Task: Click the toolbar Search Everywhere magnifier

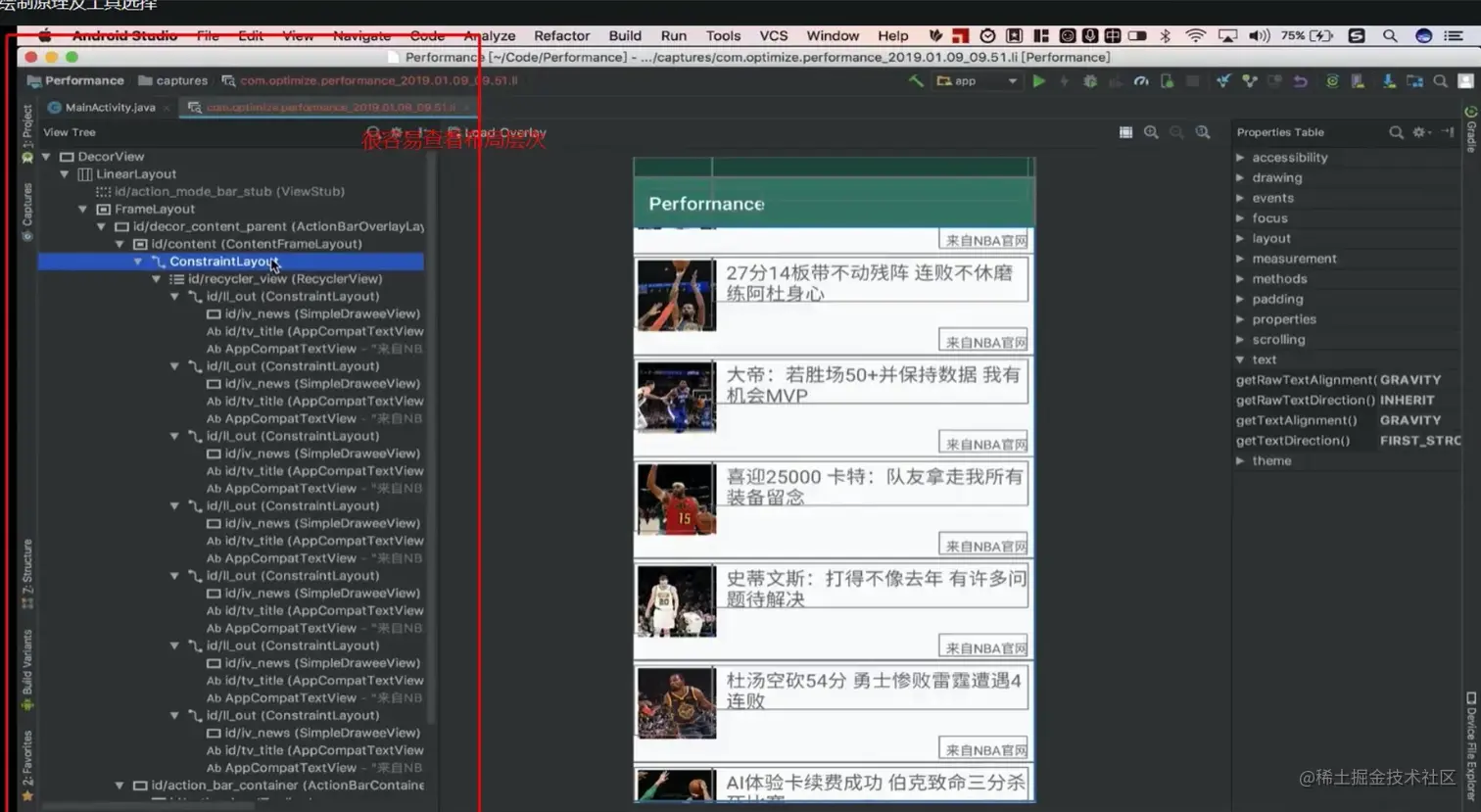Action: click(x=1440, y=81)
